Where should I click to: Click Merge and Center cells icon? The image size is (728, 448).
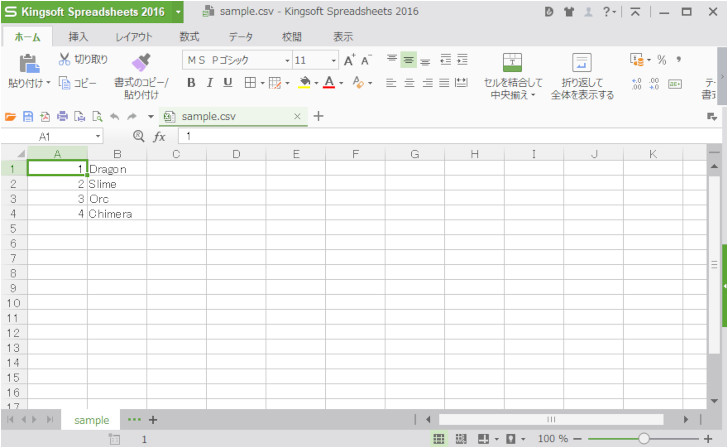tap(513, 63)
